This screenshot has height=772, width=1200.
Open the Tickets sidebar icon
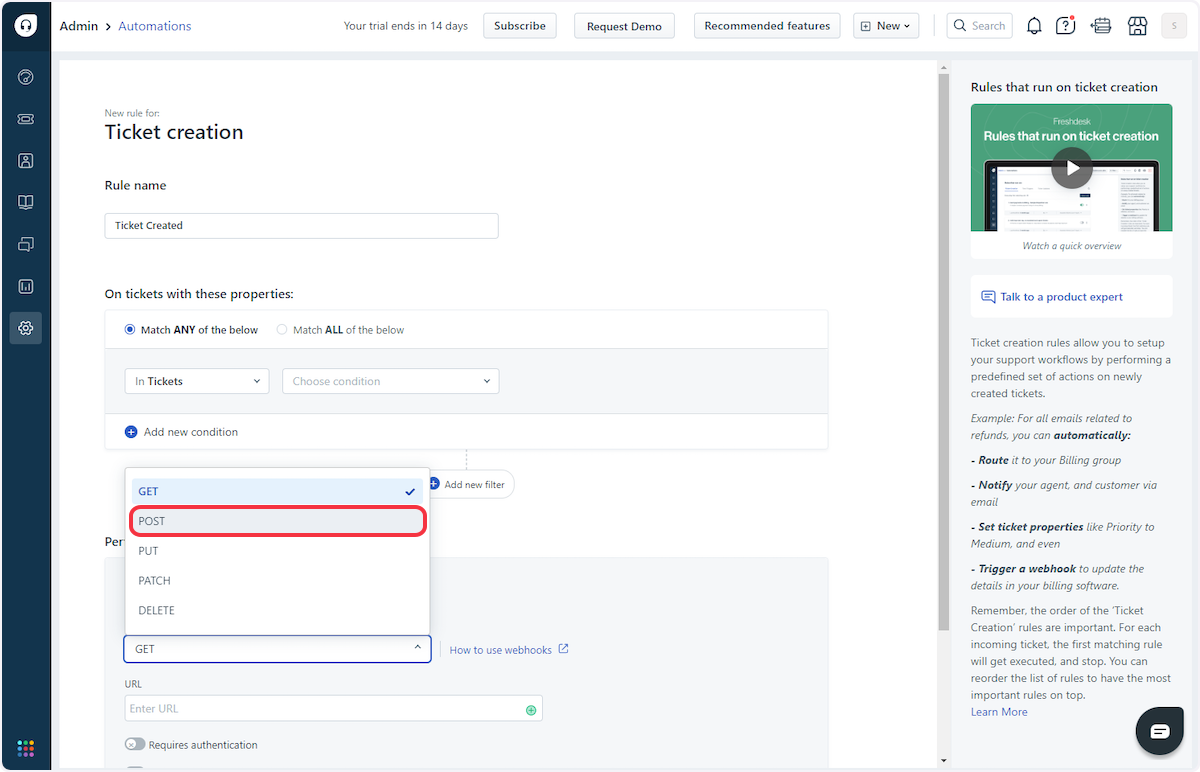[26, 119]
